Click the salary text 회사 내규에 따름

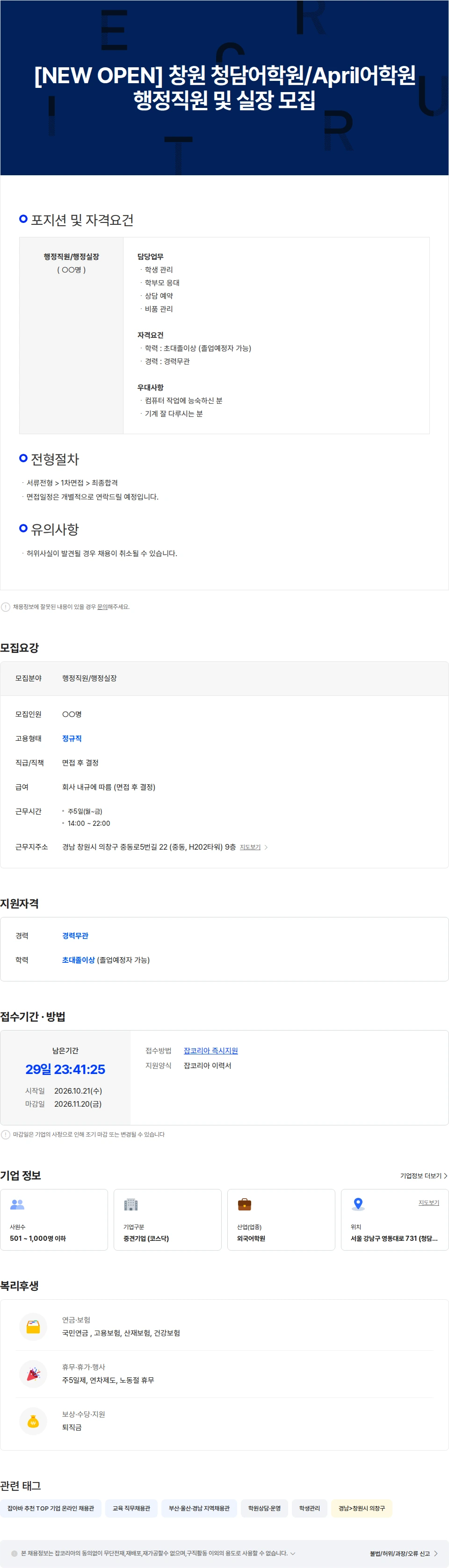109,787
